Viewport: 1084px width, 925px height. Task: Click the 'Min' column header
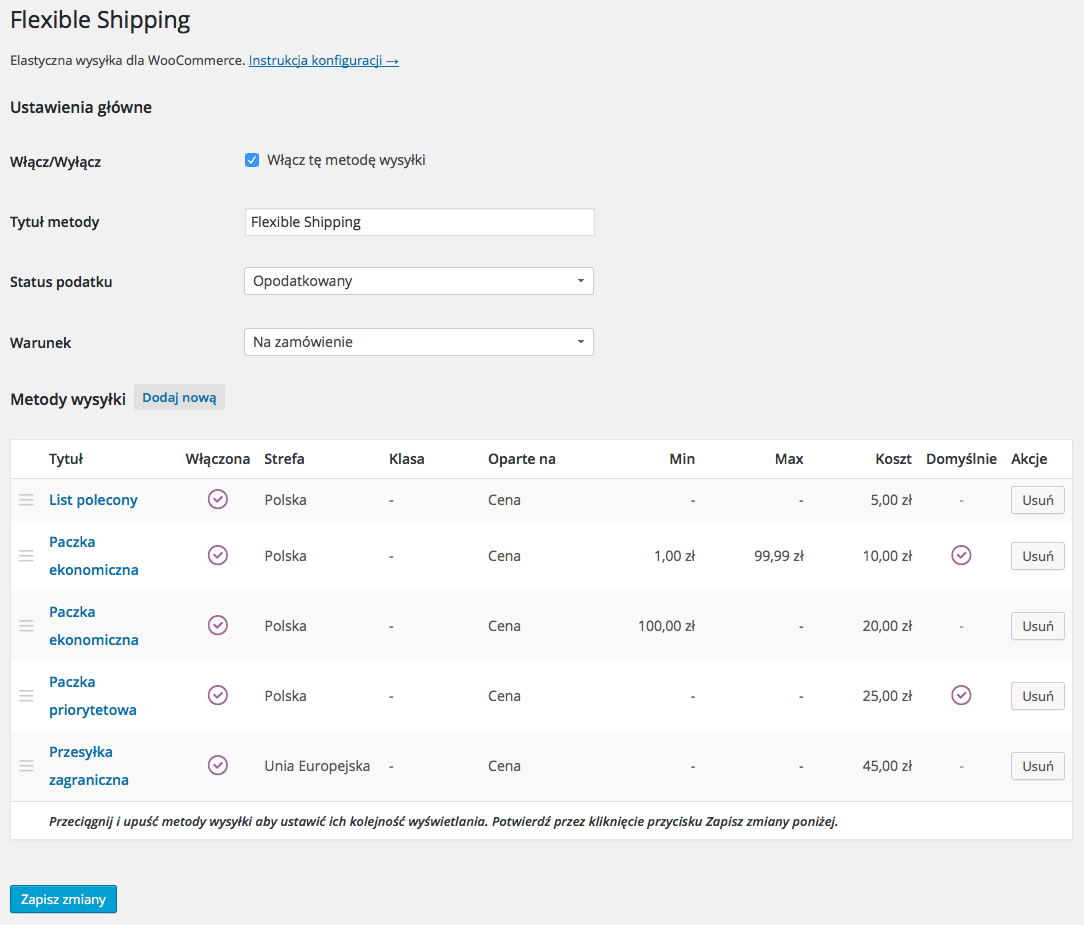point(682,459)
